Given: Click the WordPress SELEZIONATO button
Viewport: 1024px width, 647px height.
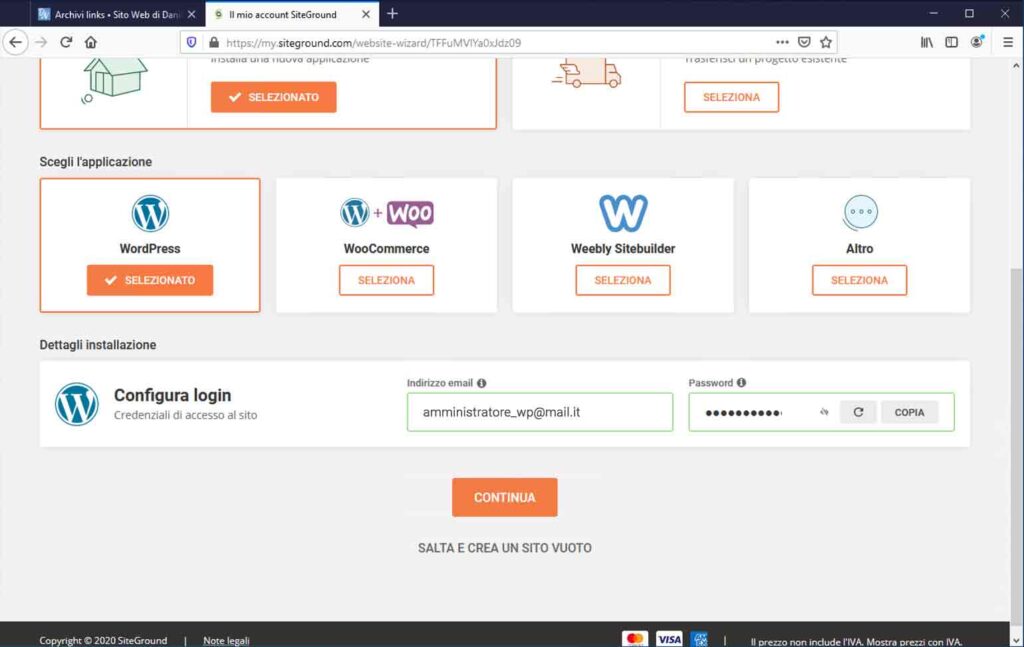Looking at the screenshot, I should click(x=150, y=280).
